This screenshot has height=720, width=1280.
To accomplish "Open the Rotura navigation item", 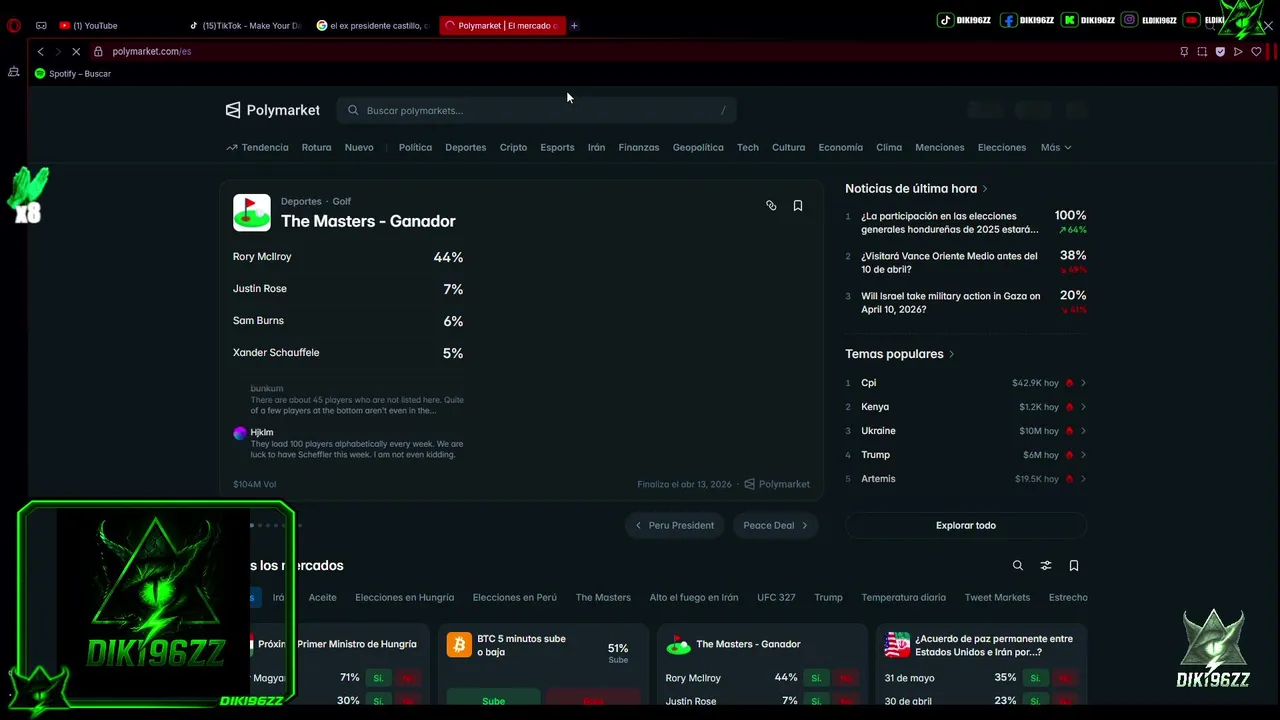I will pos(316,147).
